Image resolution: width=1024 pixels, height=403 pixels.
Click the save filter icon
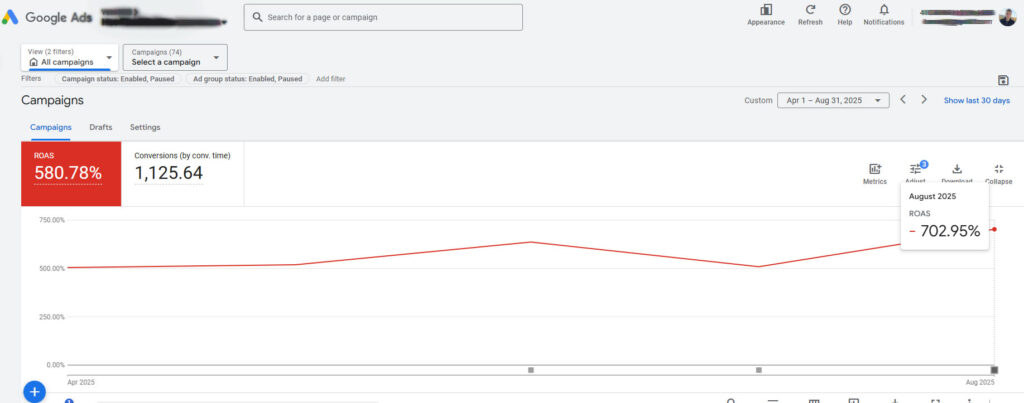click(x=1003, y=80)
